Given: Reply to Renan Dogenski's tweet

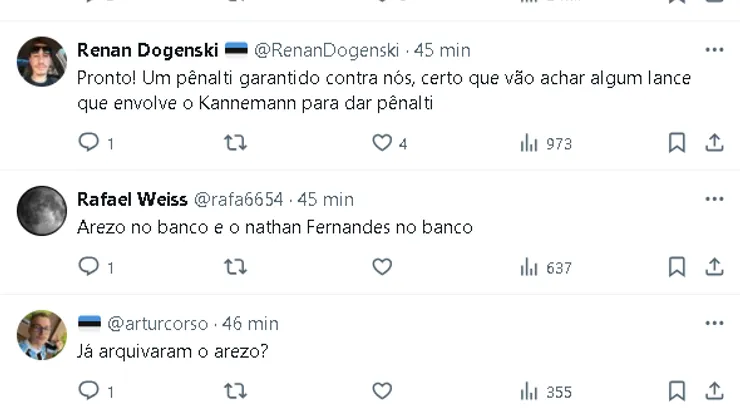Looking at the screenshot, I should point(89,143).
